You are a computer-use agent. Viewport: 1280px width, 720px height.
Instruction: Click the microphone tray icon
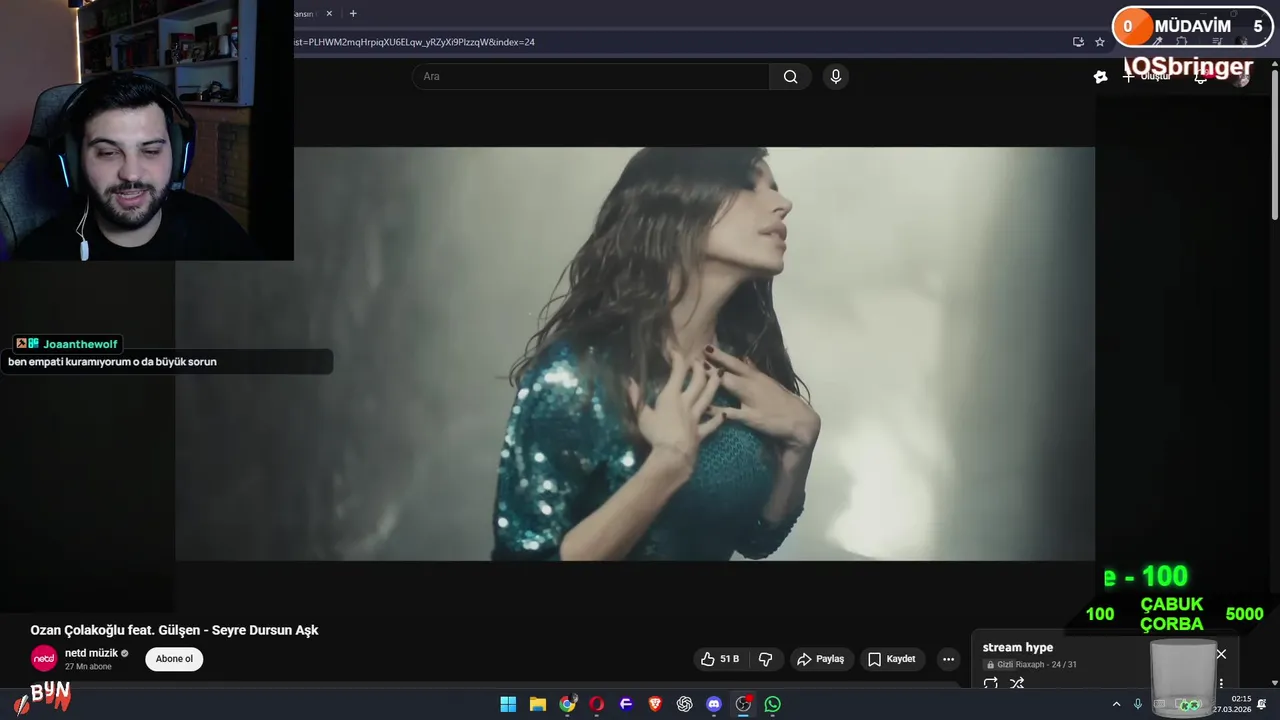(x=1138, y=704)
